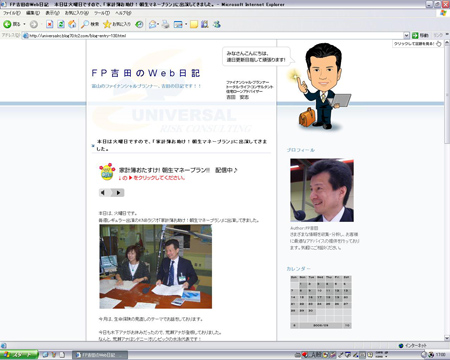
Task: Open the ツール (Tools) menu
Action: tap(102, 13)
